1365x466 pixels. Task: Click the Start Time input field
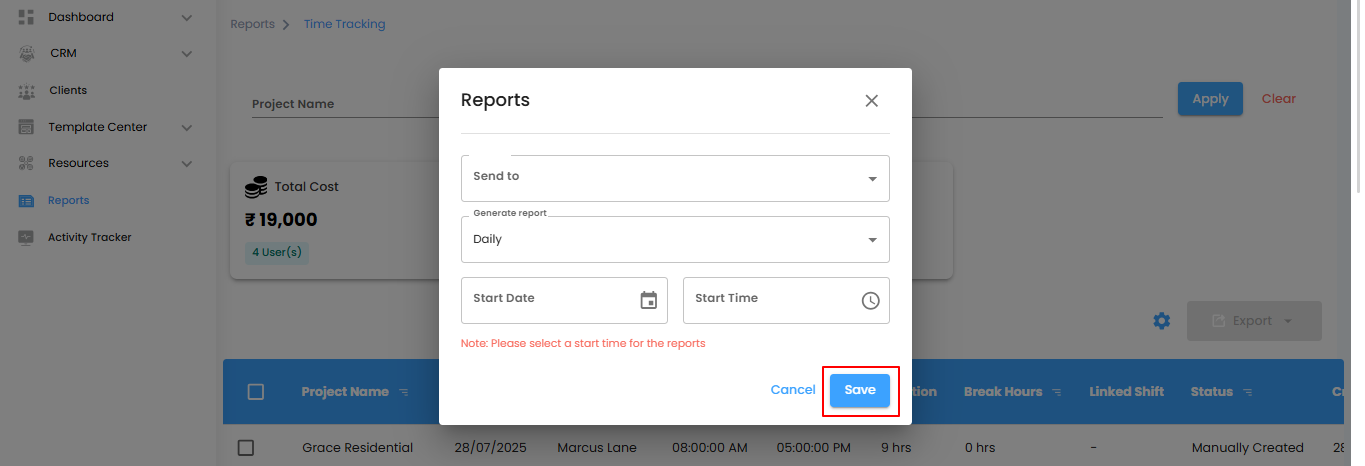pyautogui.click(x=786, y=301)
